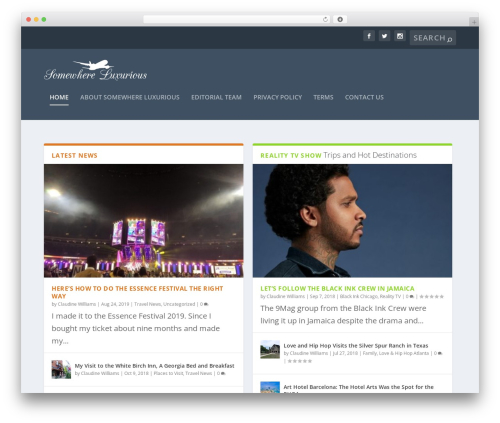
Task: Open the Black Ink Crew portrait image
Action: [352, 221]
